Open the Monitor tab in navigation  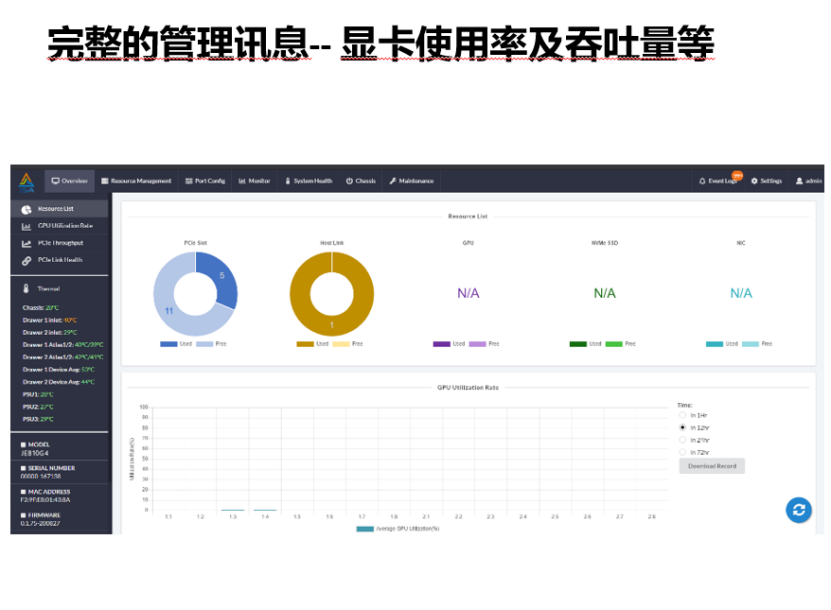pos(254,181)
